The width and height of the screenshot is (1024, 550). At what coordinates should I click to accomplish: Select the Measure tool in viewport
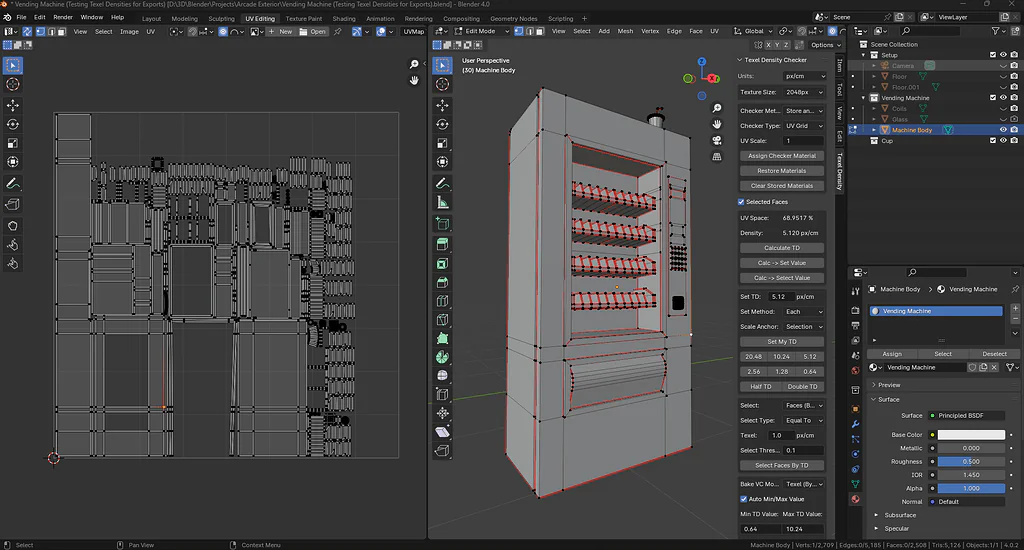coord(442,202)
